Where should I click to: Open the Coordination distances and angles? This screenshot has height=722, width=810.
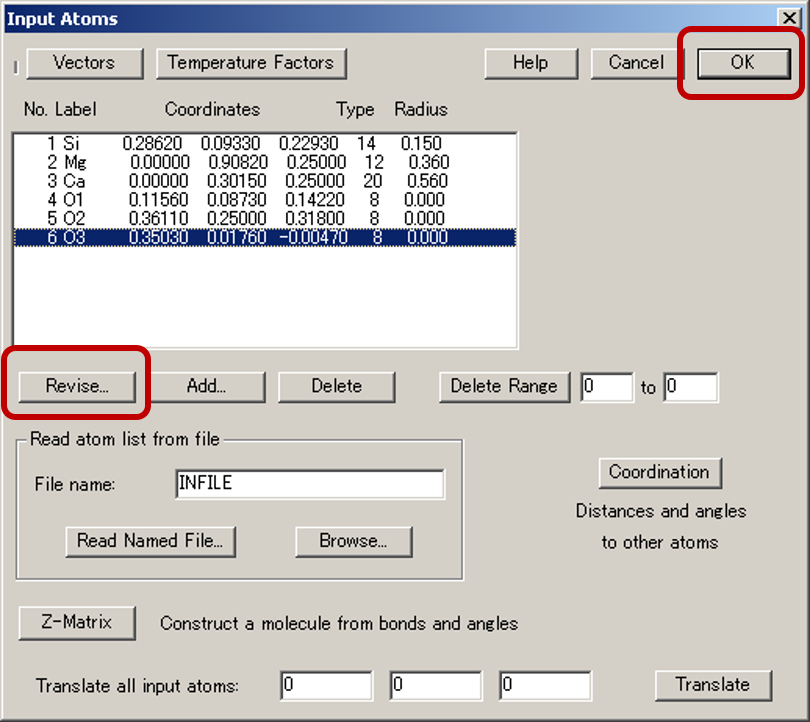pyautogui.click(x=659, y=472)
